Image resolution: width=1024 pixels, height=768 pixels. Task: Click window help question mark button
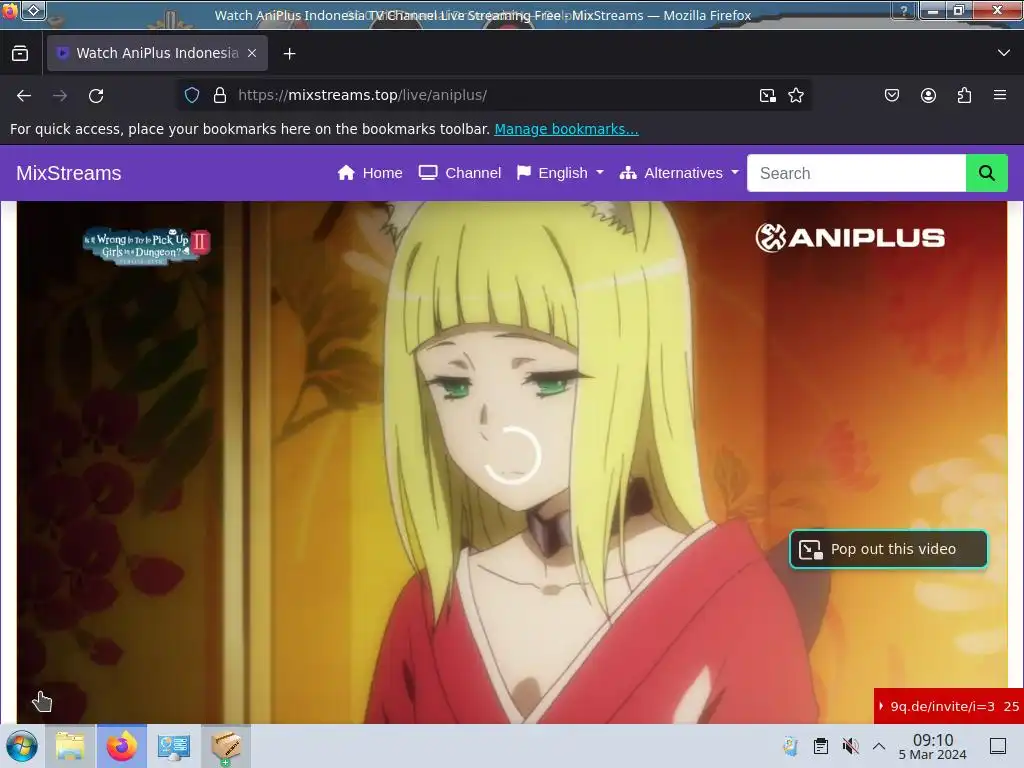click(904, 10)
